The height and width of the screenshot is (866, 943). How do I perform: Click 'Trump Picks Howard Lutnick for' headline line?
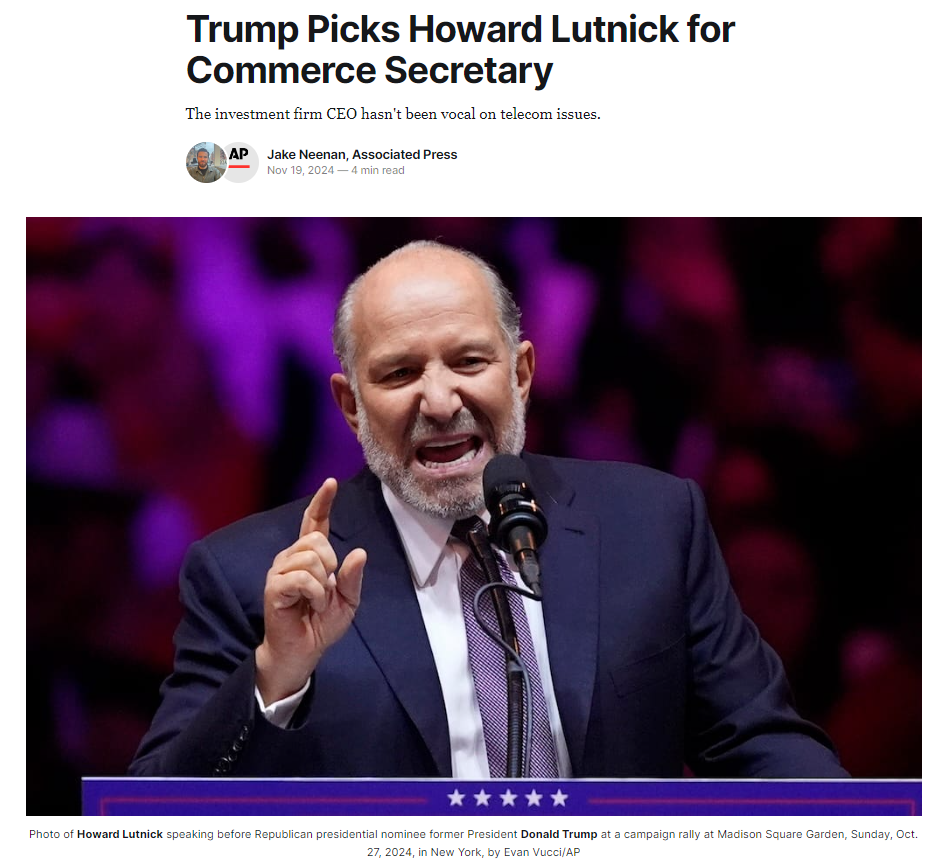(461, 29)
